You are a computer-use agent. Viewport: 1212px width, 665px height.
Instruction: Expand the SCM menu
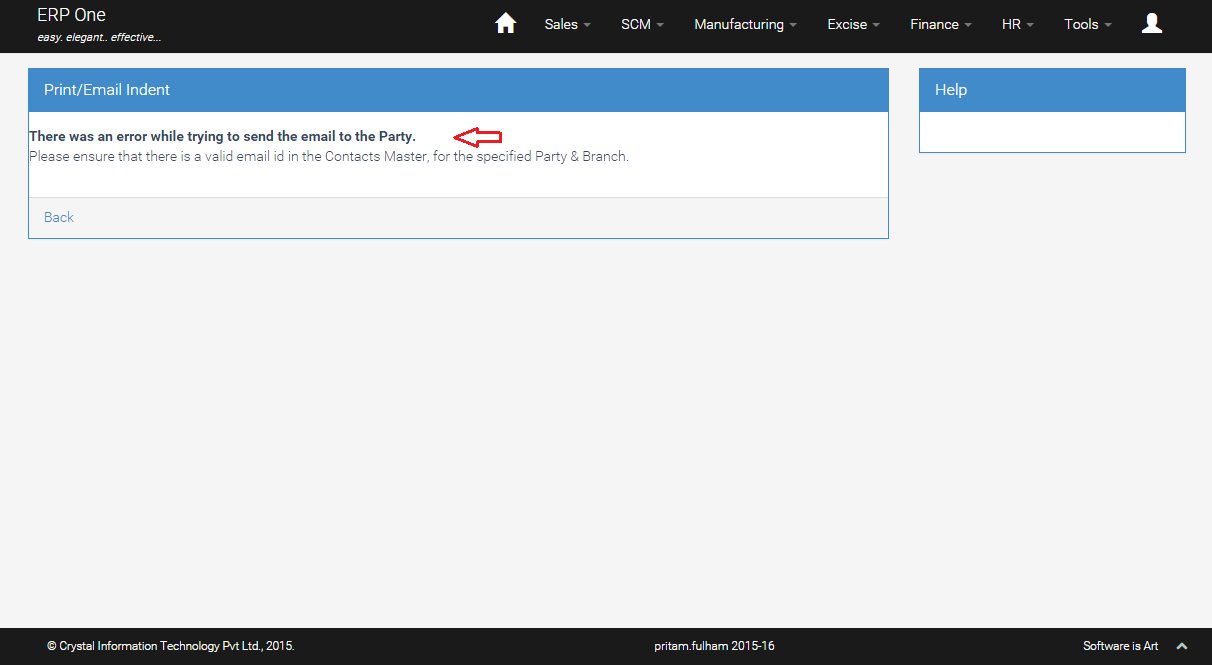tap(636, 24)
